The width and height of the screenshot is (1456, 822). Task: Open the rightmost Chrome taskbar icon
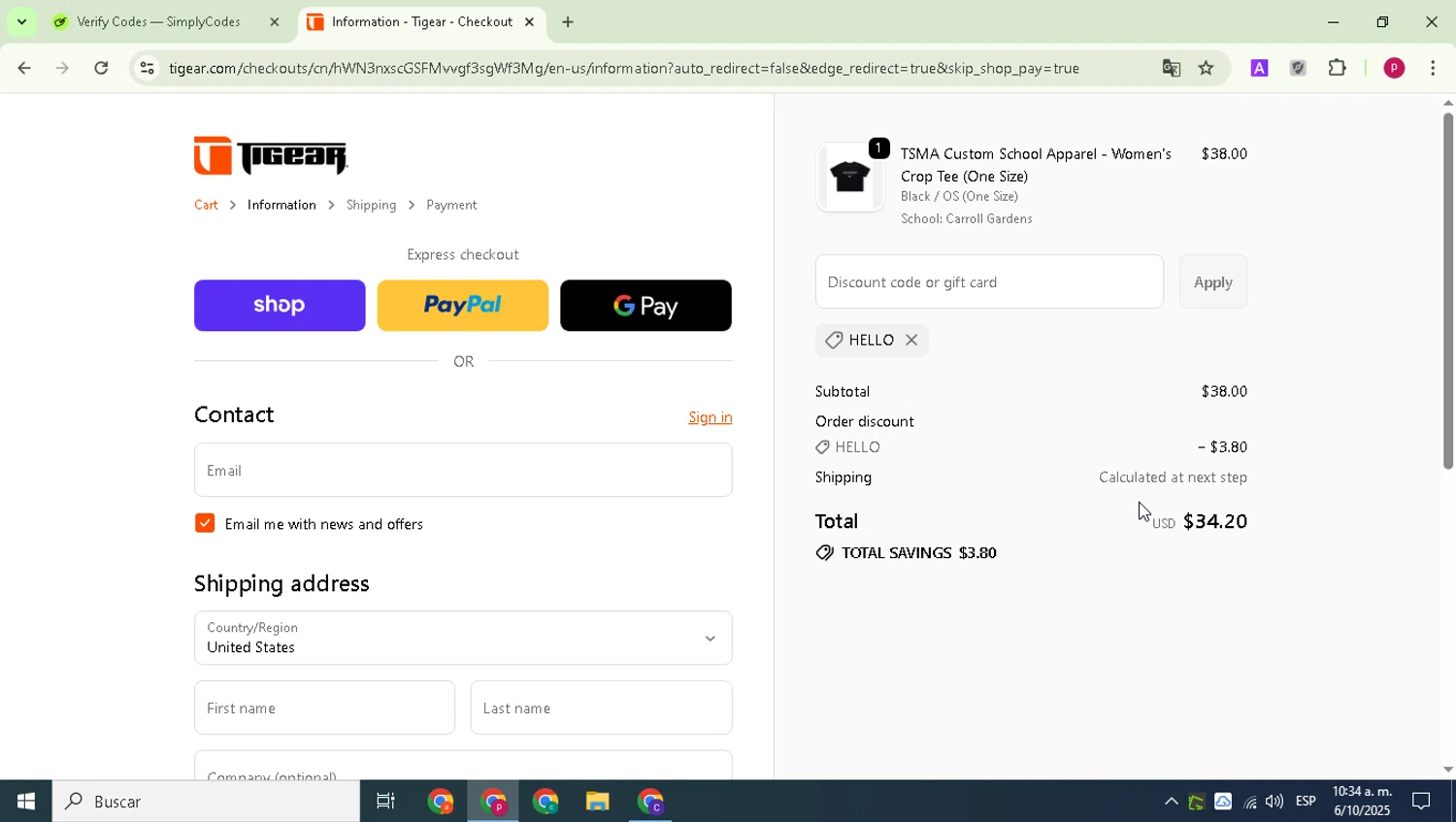pos(649,802)
